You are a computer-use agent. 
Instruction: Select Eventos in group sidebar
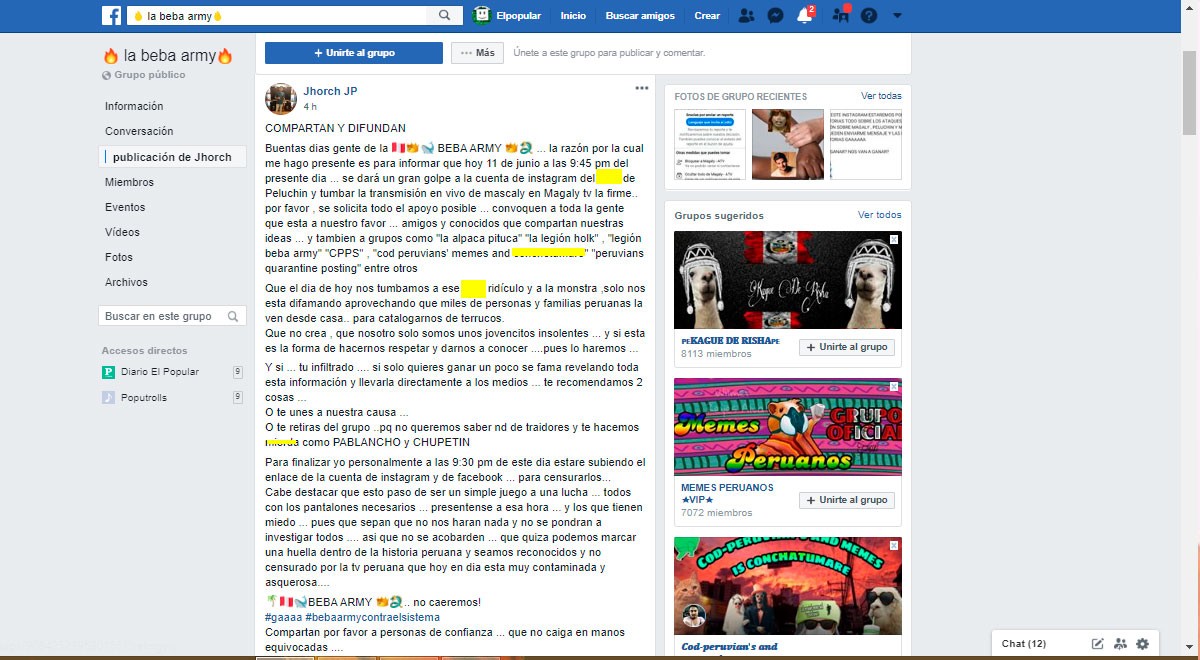click(x=125, y=207)
